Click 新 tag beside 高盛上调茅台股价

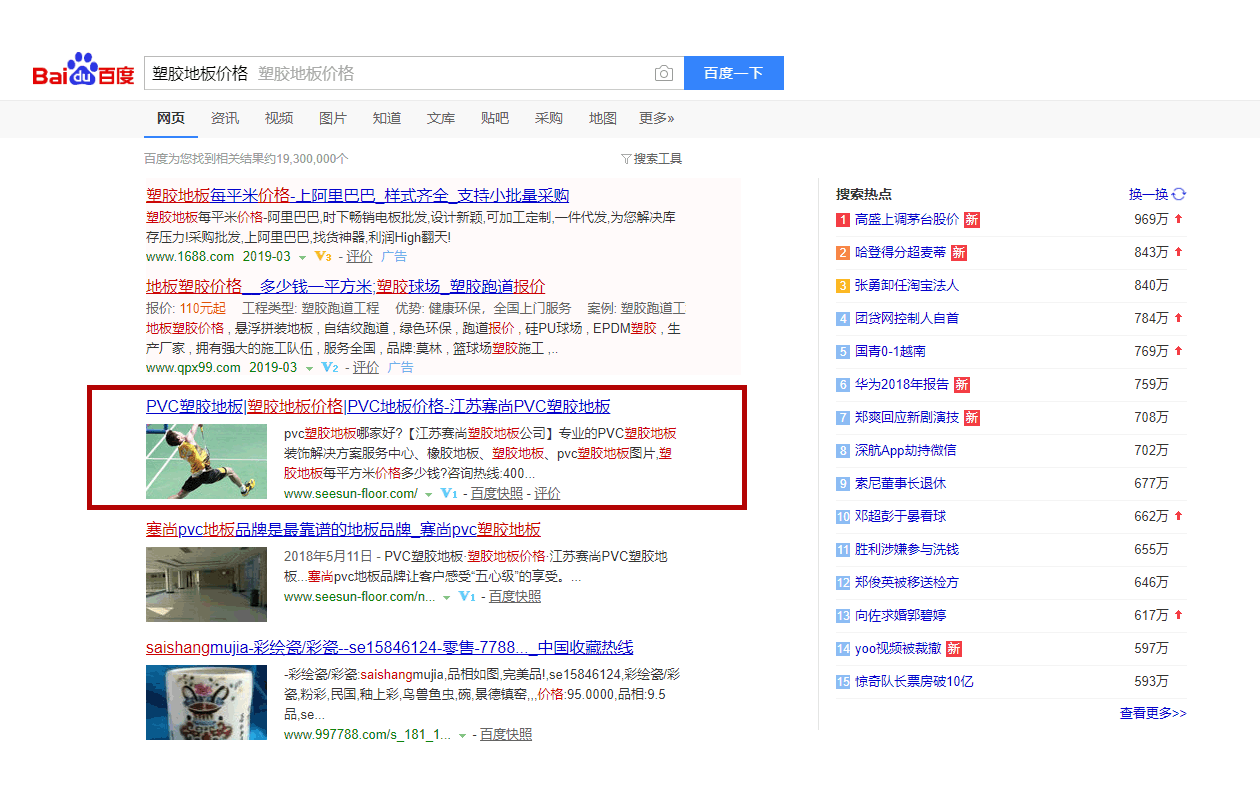click(x=972, y=219)
